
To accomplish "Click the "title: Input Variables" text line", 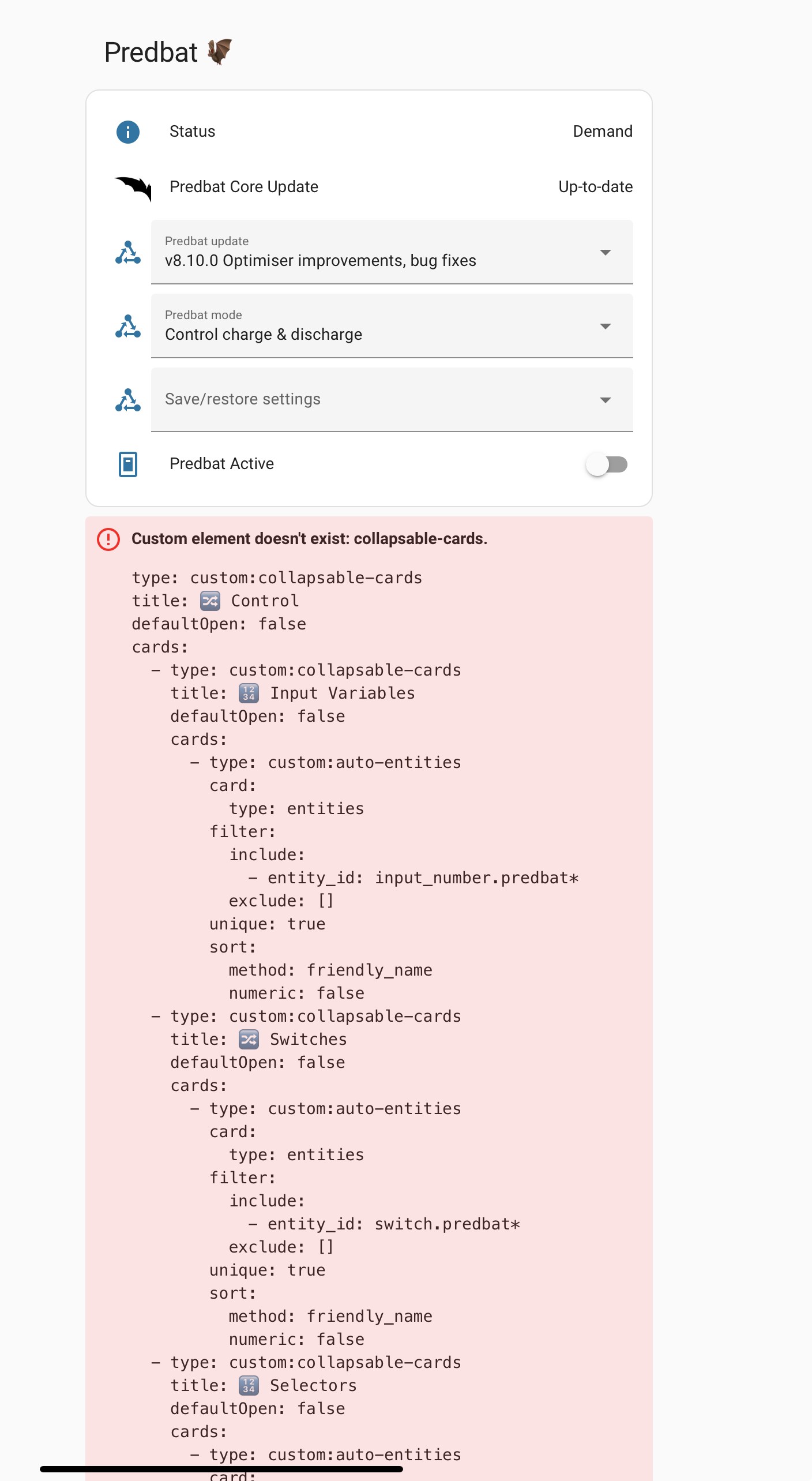I will point(293,693).
